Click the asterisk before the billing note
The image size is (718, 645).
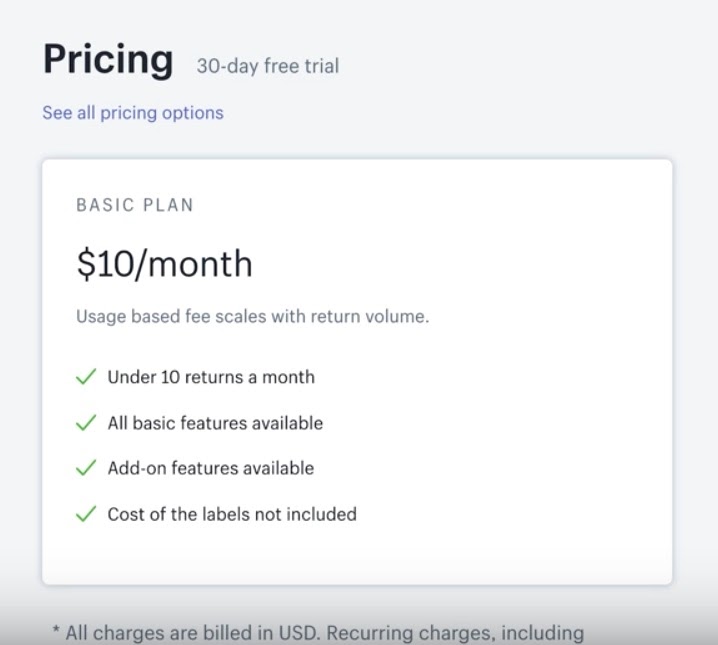(56, 632)
